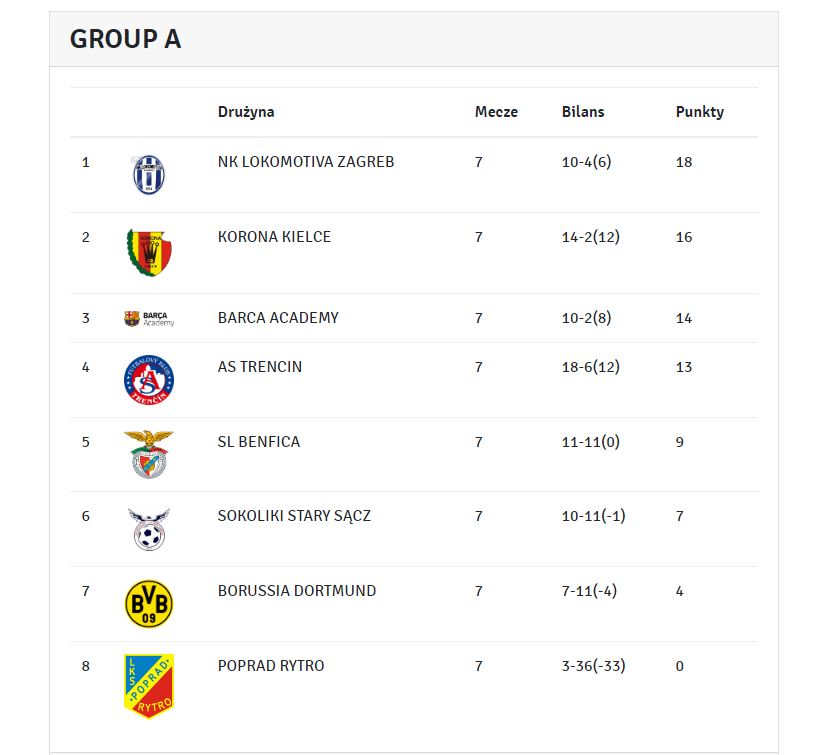Open the NK LOKOMOTIVA ZAGREB team name

tap(306, 162)
